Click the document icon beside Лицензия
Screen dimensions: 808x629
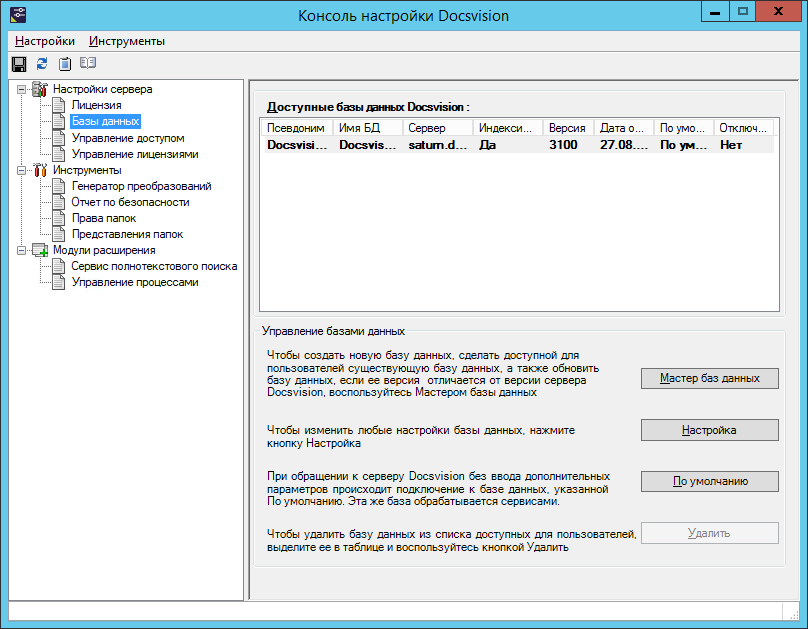[59, 105]
